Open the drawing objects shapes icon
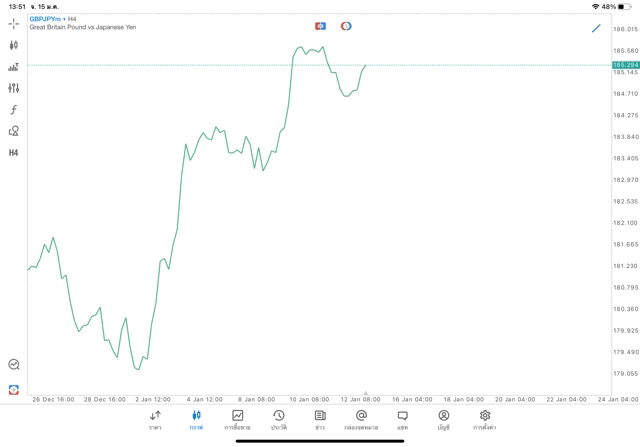Viewport: 640px width, 447px height. click(14, 131)
